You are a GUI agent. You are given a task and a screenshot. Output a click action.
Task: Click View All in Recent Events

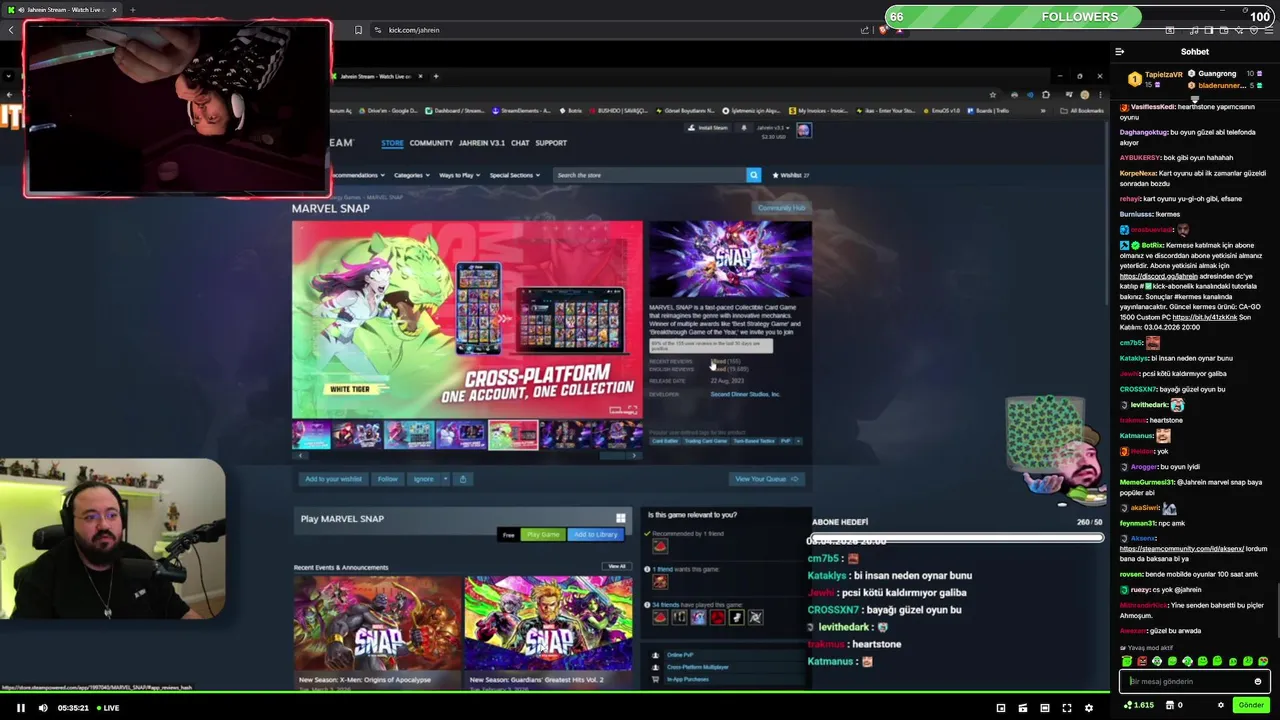(617, 566)
